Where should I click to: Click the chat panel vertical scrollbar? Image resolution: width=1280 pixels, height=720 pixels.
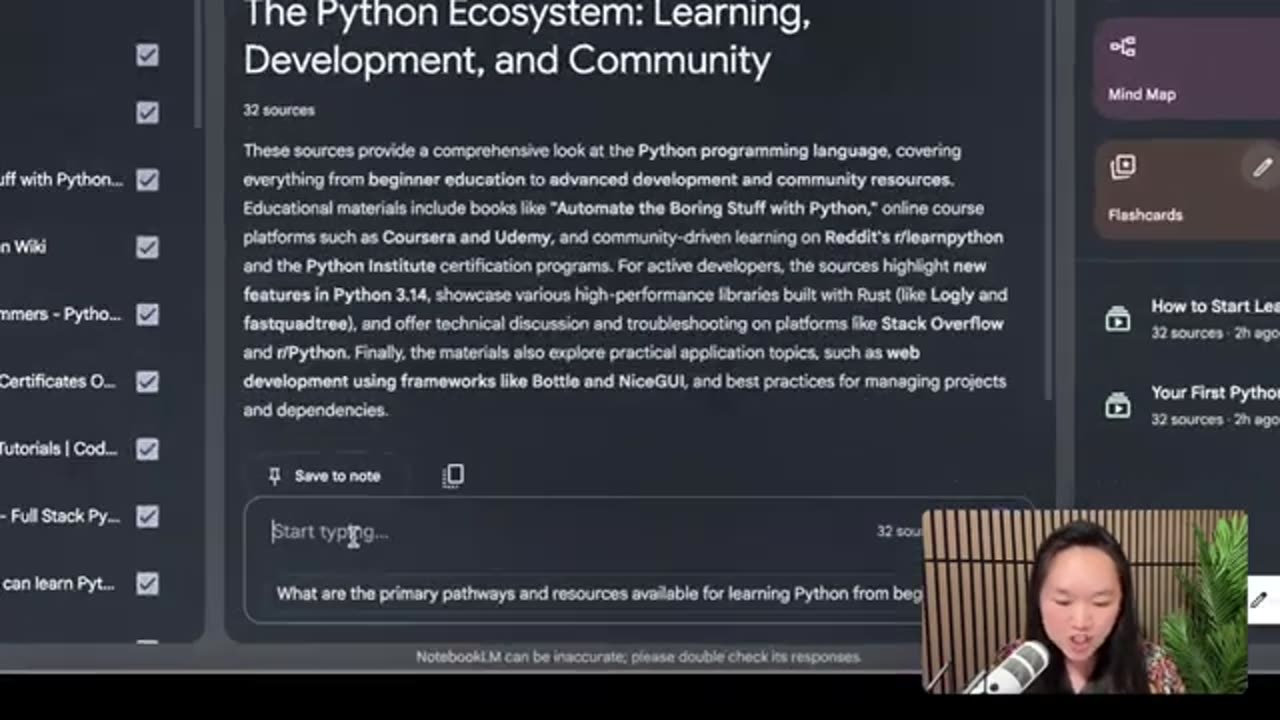(1049, 200)
